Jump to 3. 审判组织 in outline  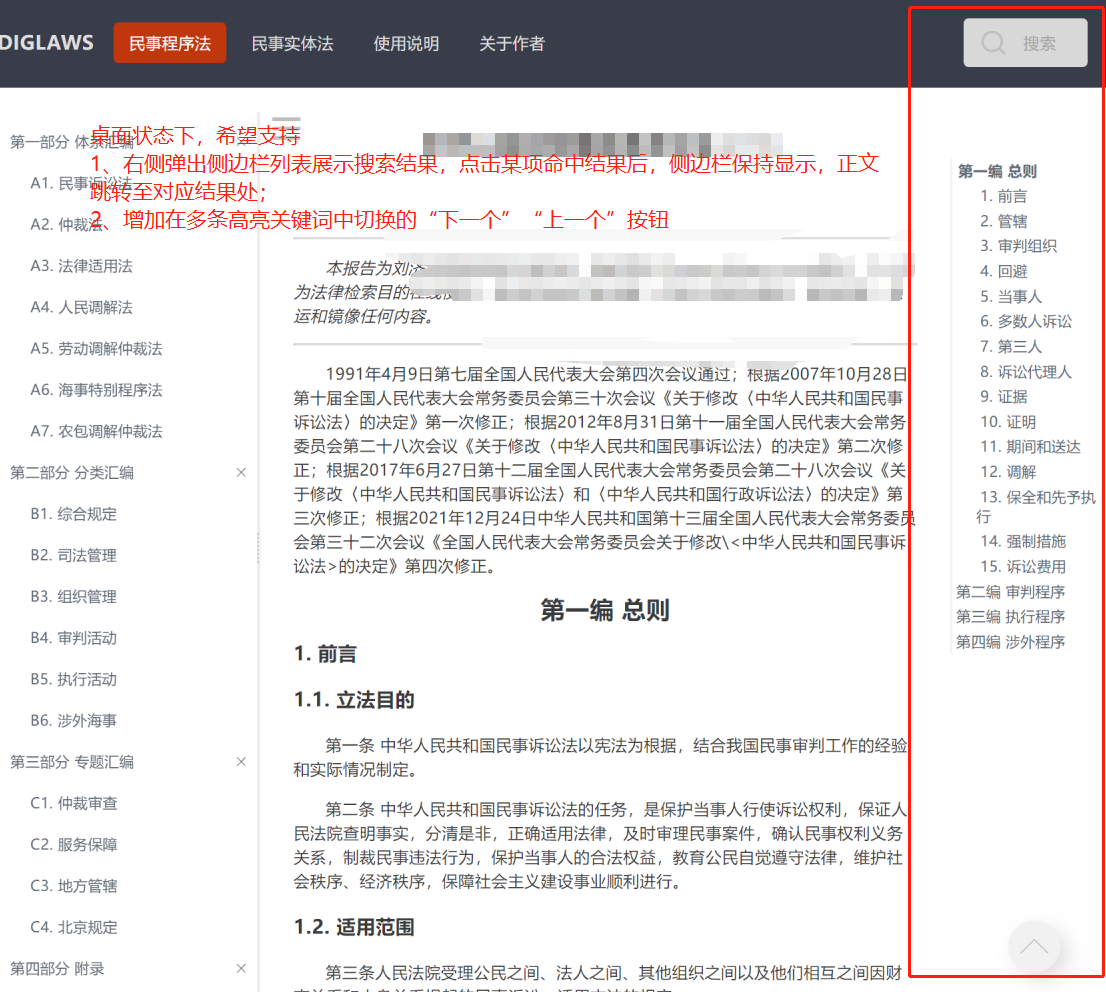[x=1018, y=246]
